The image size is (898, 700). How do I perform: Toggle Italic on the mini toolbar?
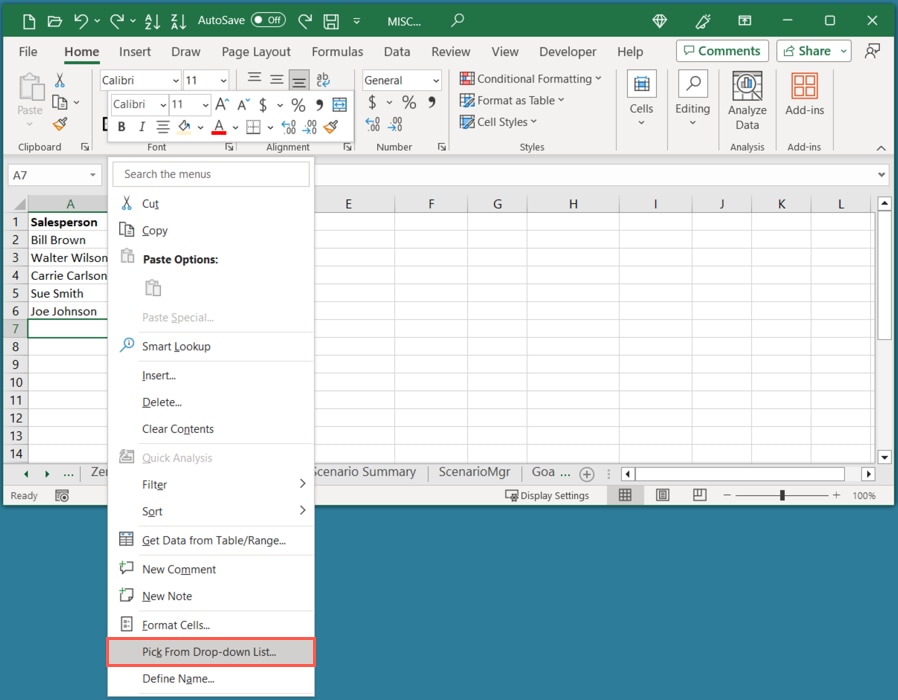coord(140,127)
